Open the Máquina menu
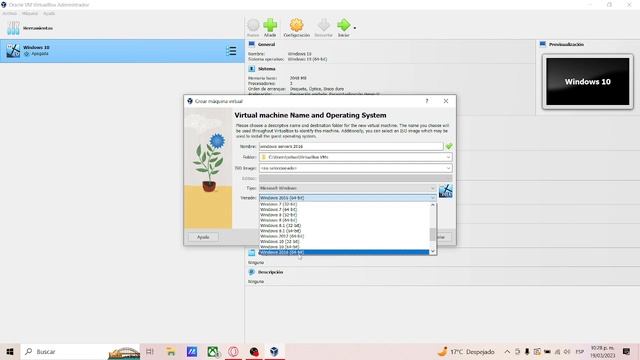The width and height of the screenshot is (640, 360). pyautogui.click(x=30, y=13)
